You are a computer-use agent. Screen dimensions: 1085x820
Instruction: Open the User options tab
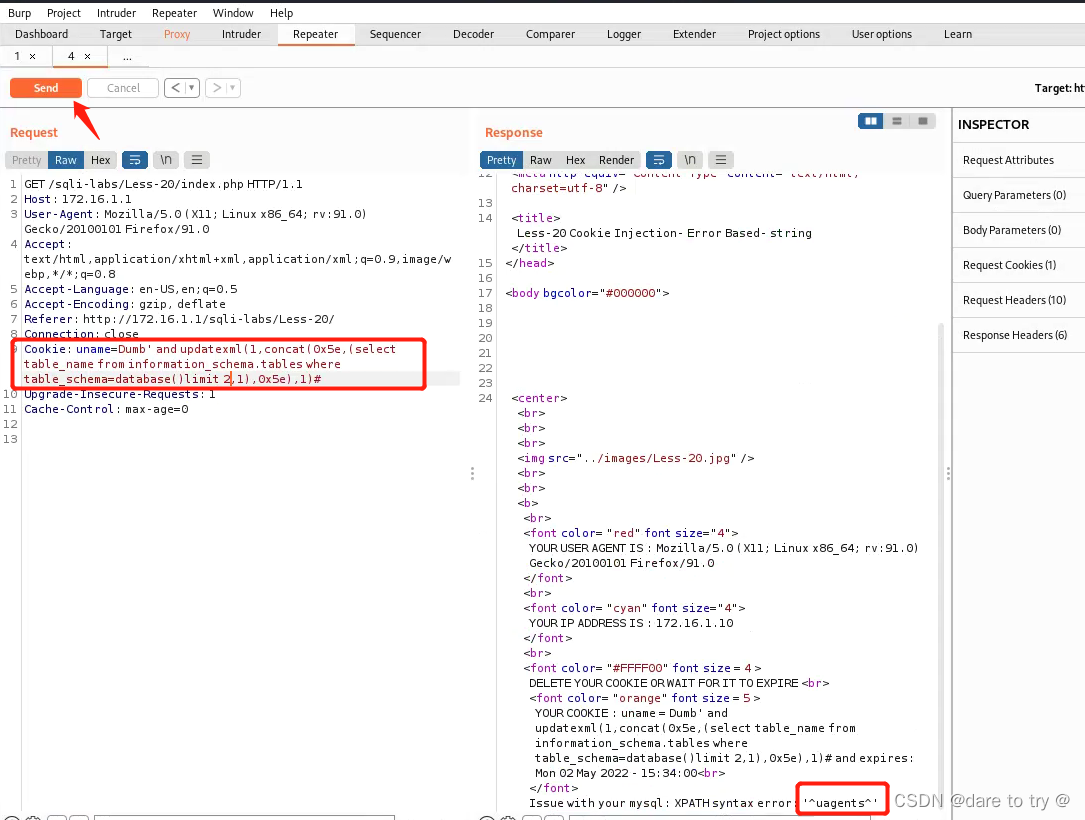(x=882, y=34)
